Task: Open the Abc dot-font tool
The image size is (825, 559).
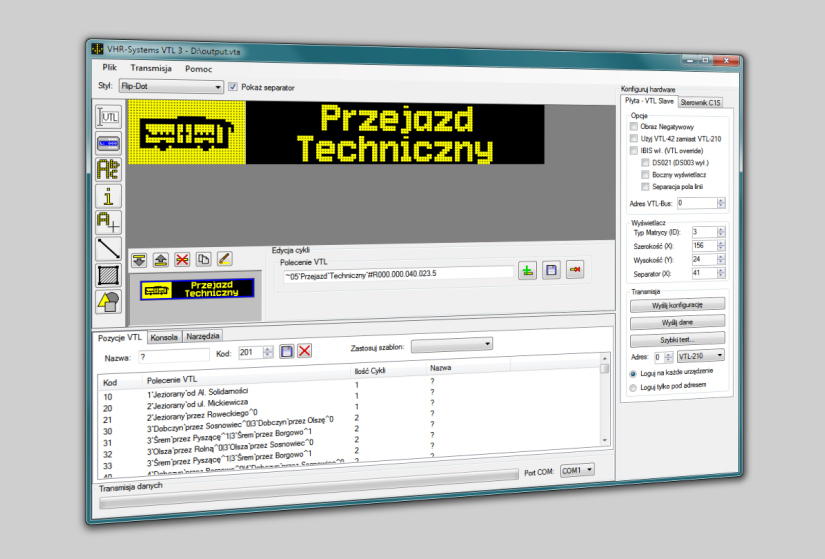Action: coord(109,169)
